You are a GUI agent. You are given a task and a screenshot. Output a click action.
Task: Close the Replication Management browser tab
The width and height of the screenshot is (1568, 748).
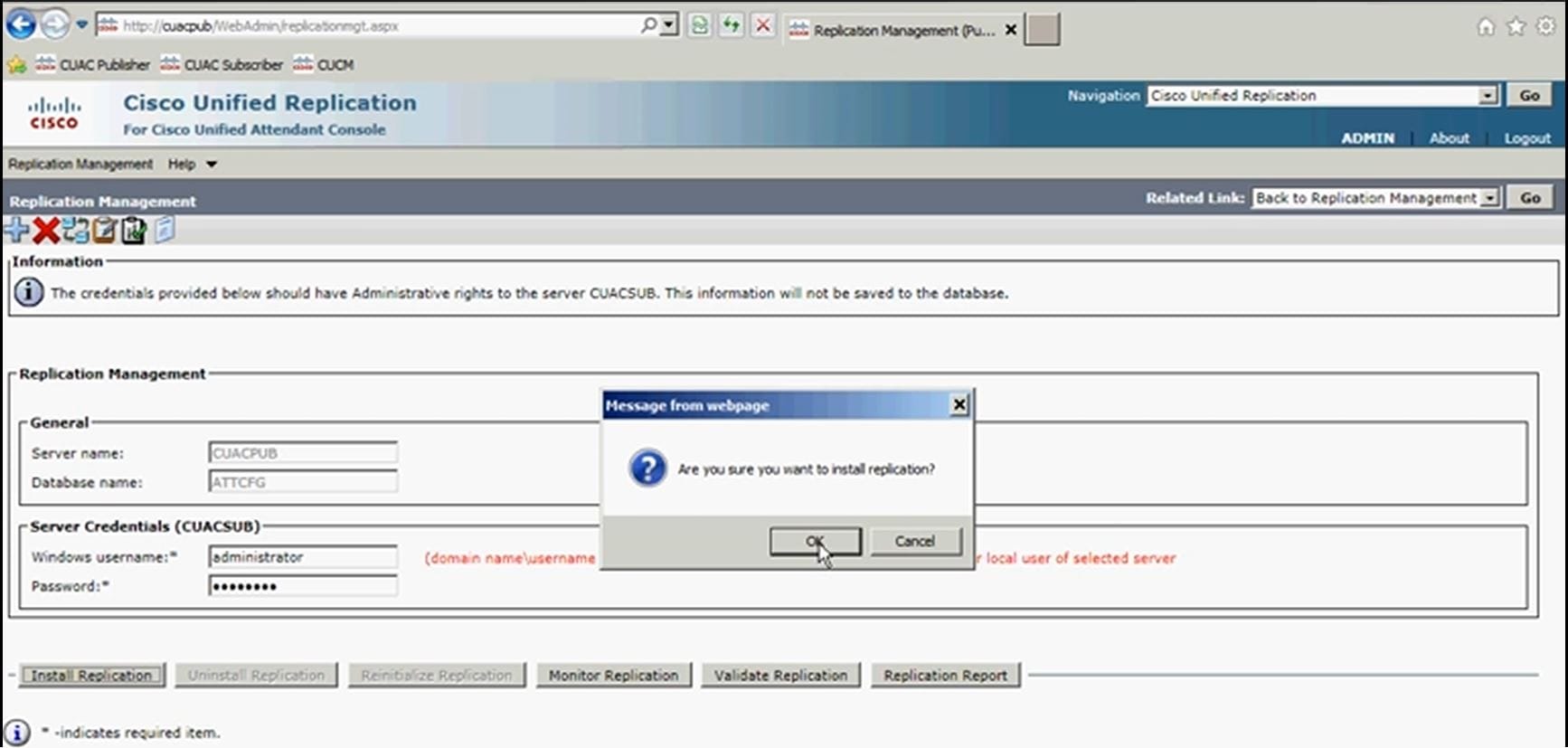pyautogui.click(x=1011, y=30)
